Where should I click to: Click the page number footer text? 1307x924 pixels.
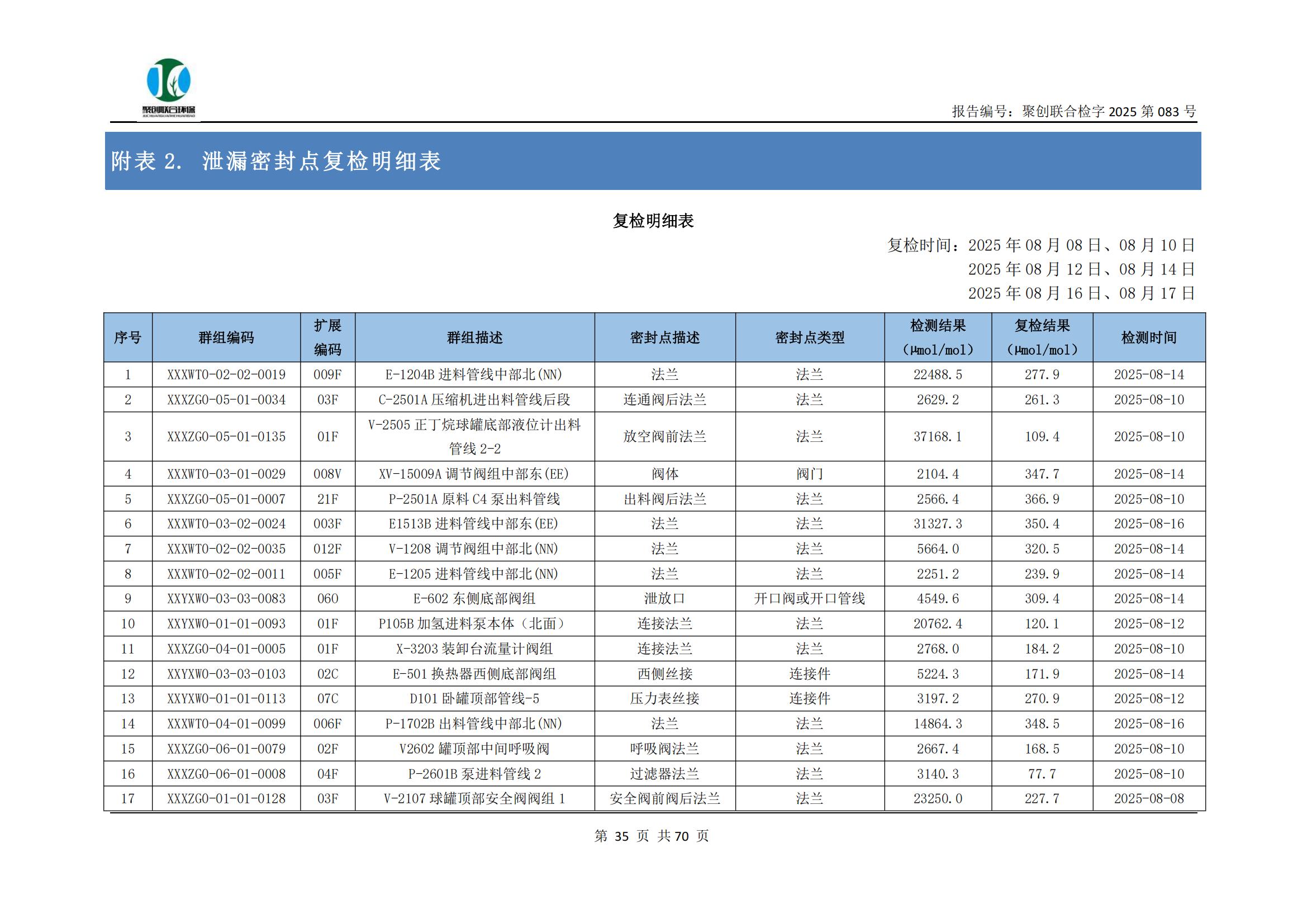(651, 836)
